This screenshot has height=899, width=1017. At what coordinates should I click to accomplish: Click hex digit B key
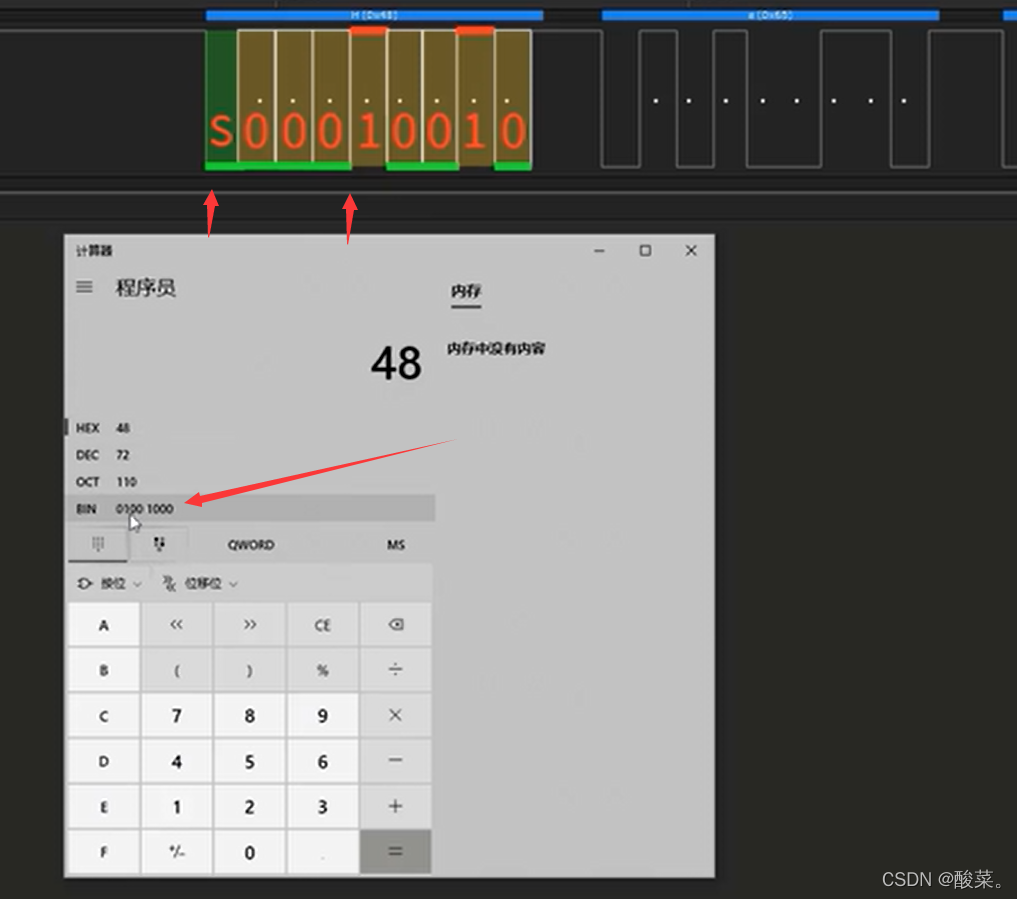click(104, 669)
